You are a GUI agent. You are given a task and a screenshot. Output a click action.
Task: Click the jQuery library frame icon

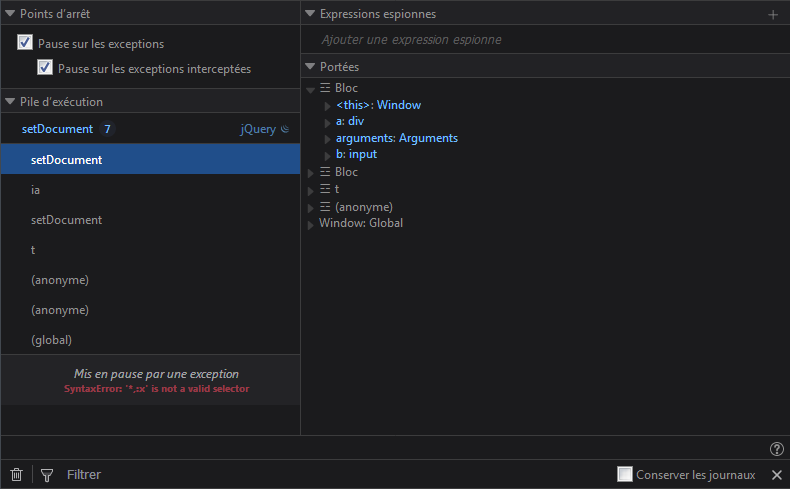click(x=285, y=129)
